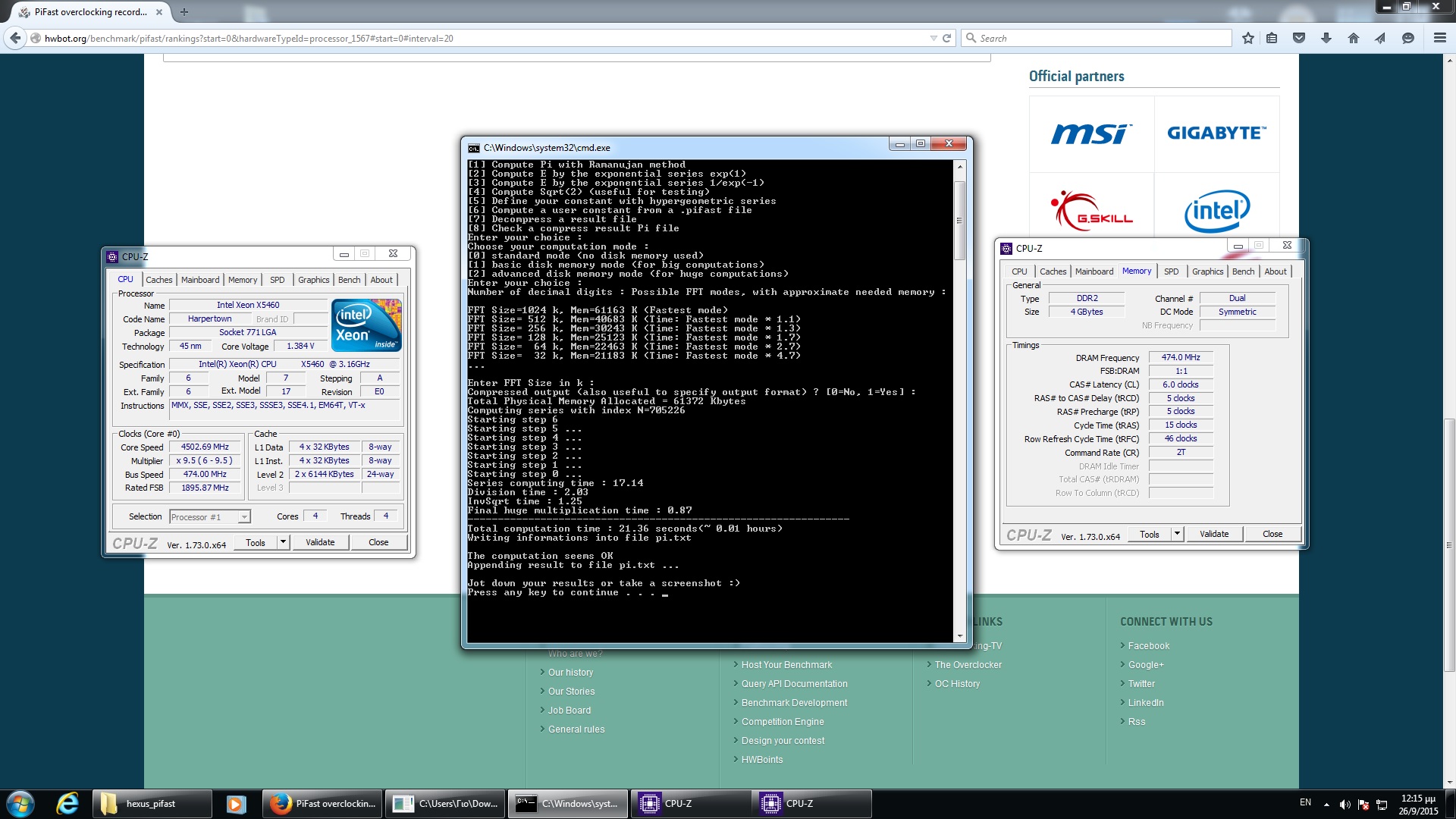Switch to Firefox PiFast taskbar button
1456x819 pixels.
coord(324,804)
